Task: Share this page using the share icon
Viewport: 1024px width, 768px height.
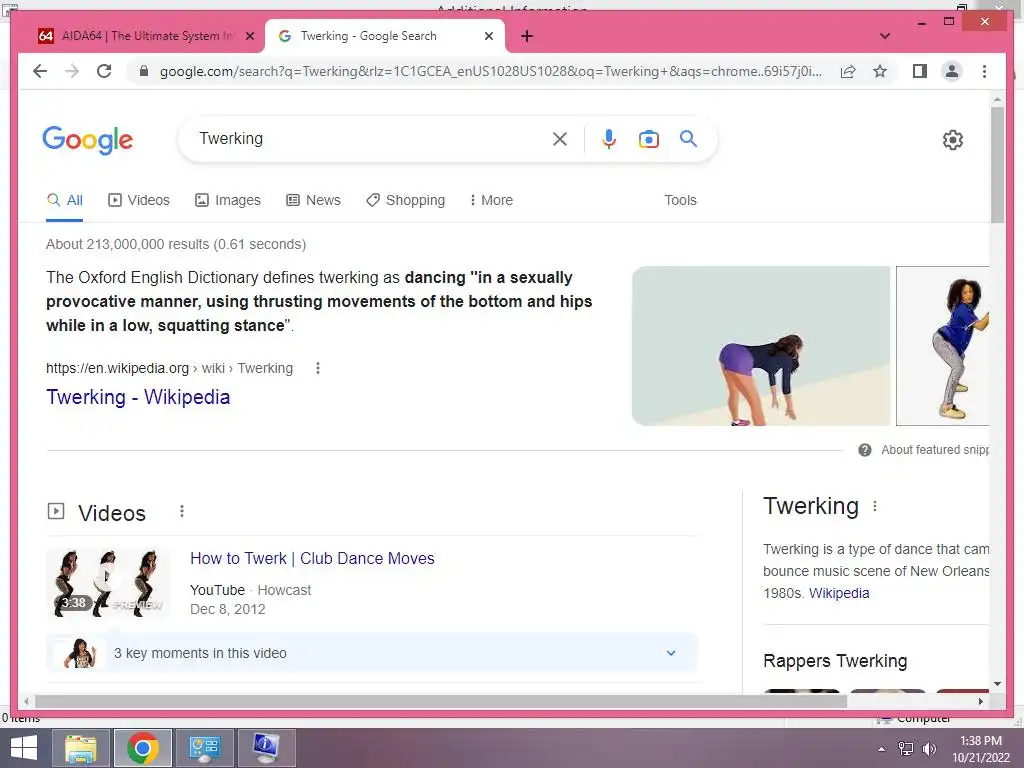Action: click(848, 71)
